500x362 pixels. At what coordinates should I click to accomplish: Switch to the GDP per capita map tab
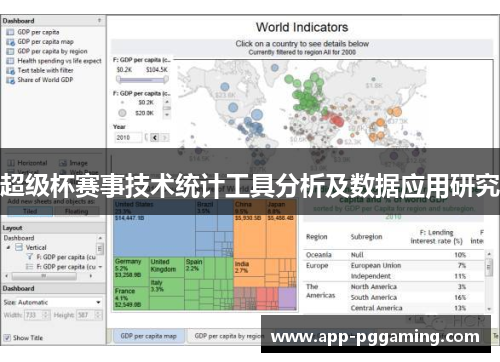tap(149, 336)
